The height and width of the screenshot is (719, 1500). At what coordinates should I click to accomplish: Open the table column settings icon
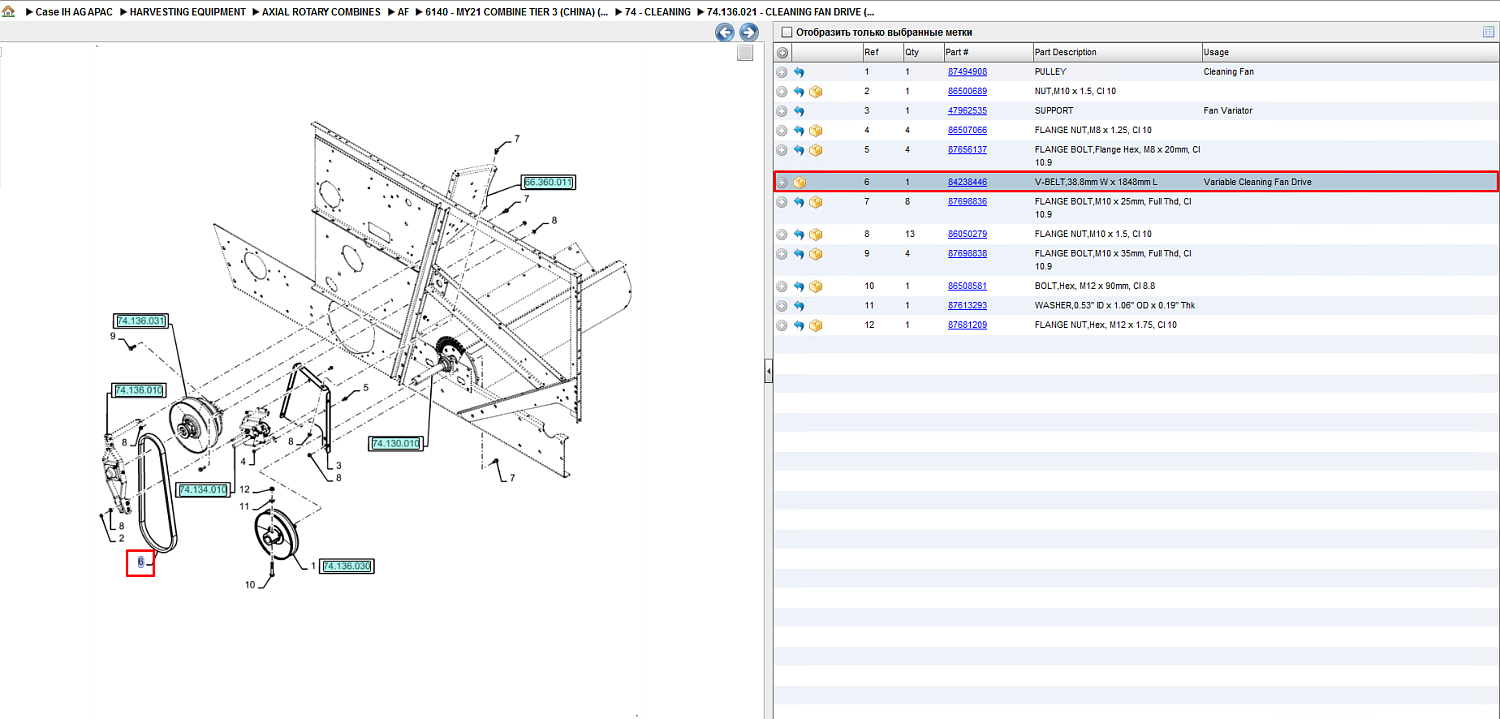[1489, 32]
